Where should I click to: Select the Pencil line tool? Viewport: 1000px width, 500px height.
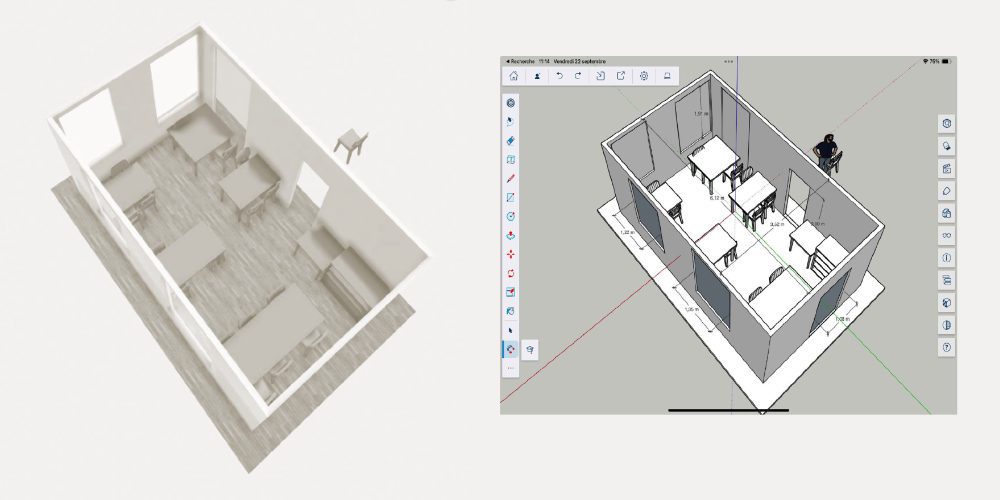511,178
